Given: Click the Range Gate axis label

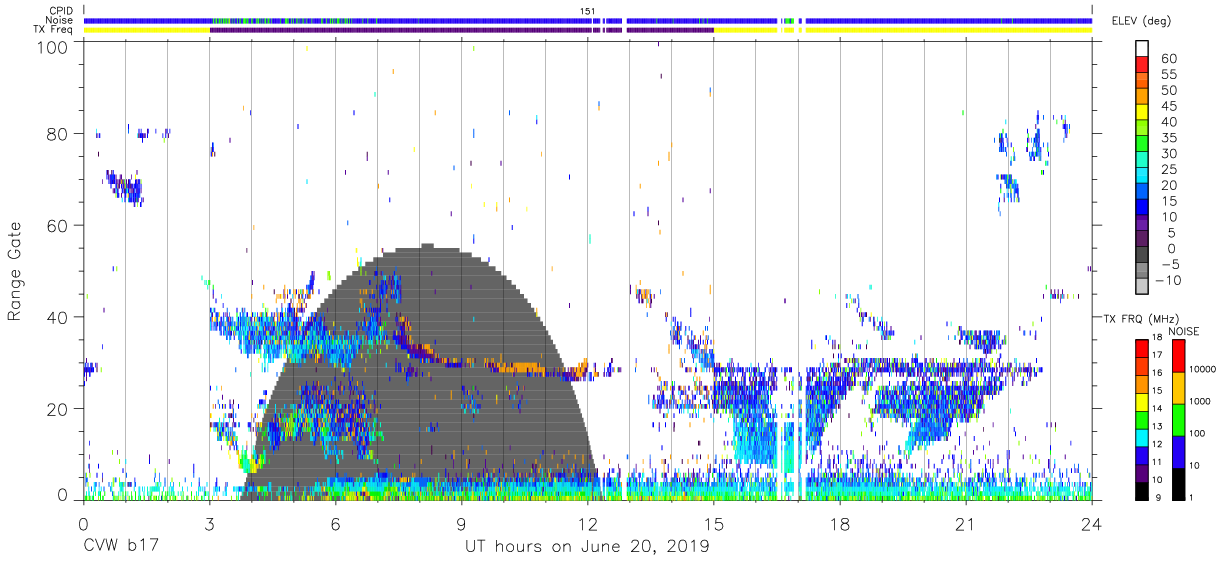Looking at the screenshot, I should pyautogui.click(x=15, y=272).
